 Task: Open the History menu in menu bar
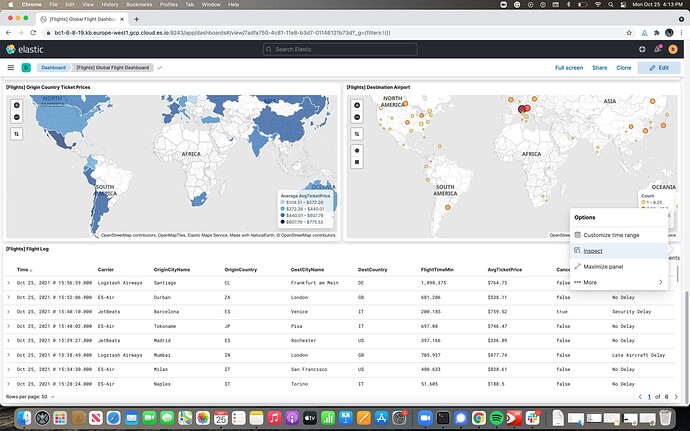[x=110, y=4]
